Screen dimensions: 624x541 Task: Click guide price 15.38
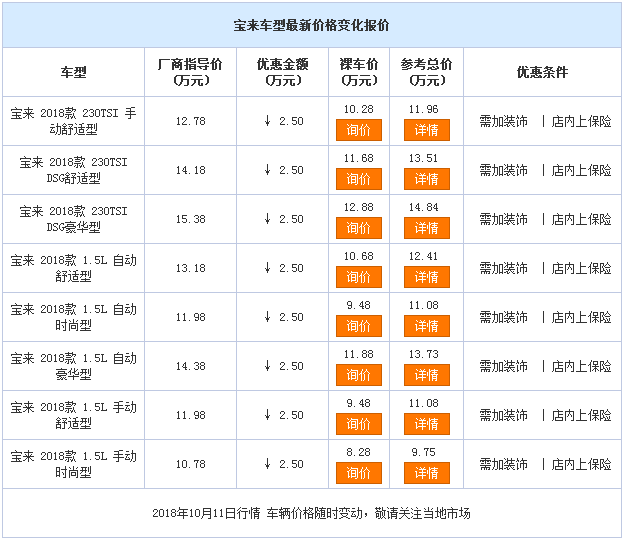pyautogui.click(x=191, y=219)
